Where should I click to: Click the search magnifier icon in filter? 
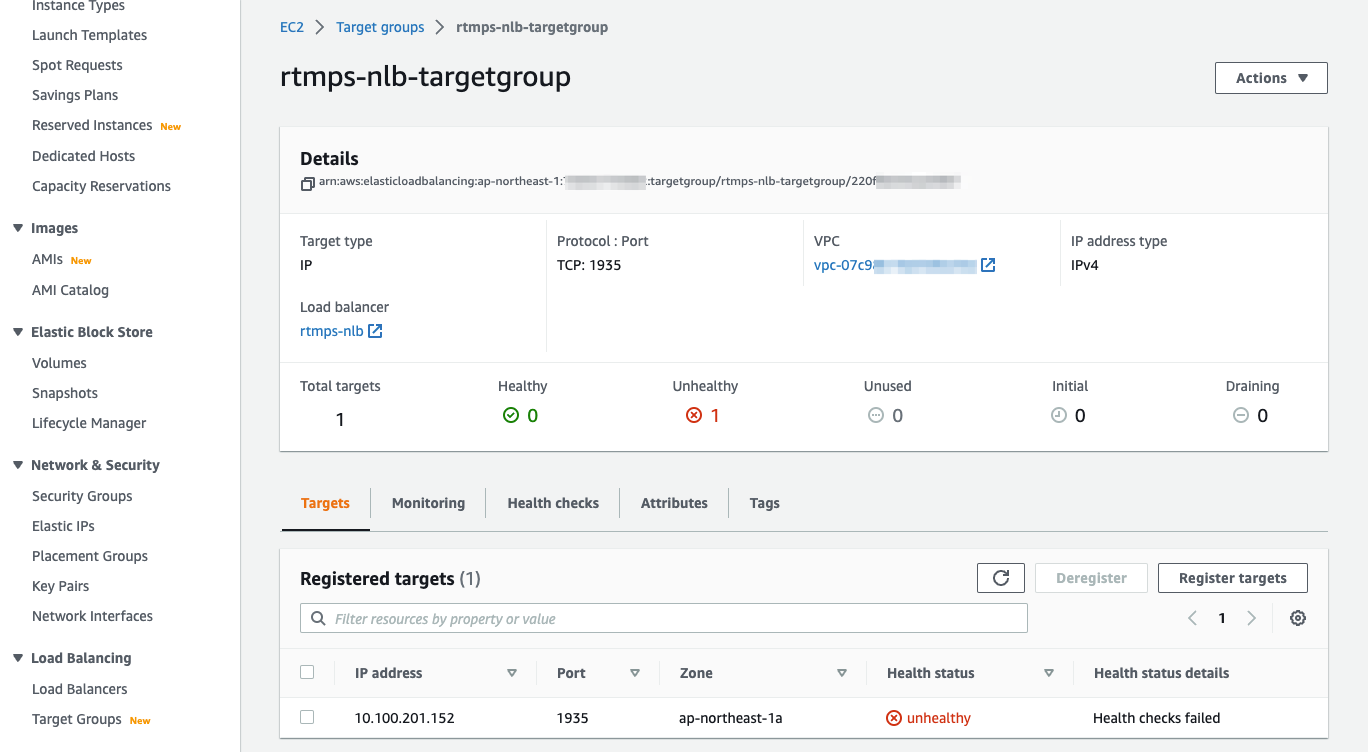(x=318, y=619)
